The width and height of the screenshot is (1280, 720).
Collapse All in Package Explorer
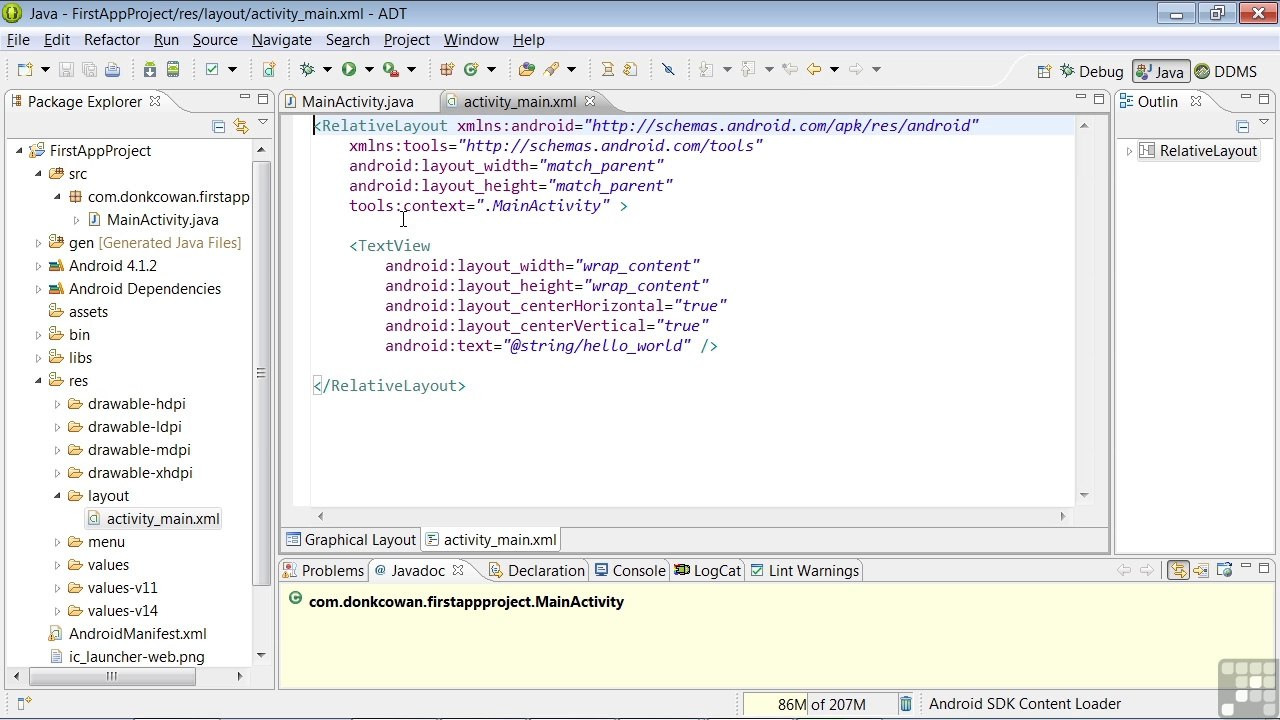[218, 126]
